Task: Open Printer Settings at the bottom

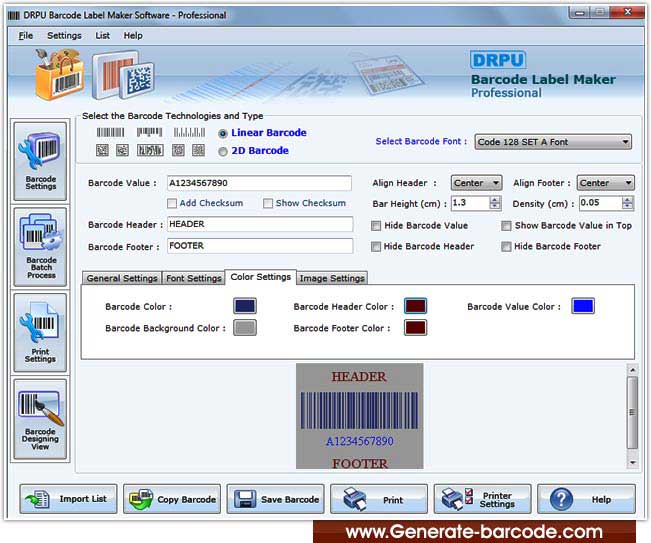Action: pyautogui.click(x=483, y=499)
